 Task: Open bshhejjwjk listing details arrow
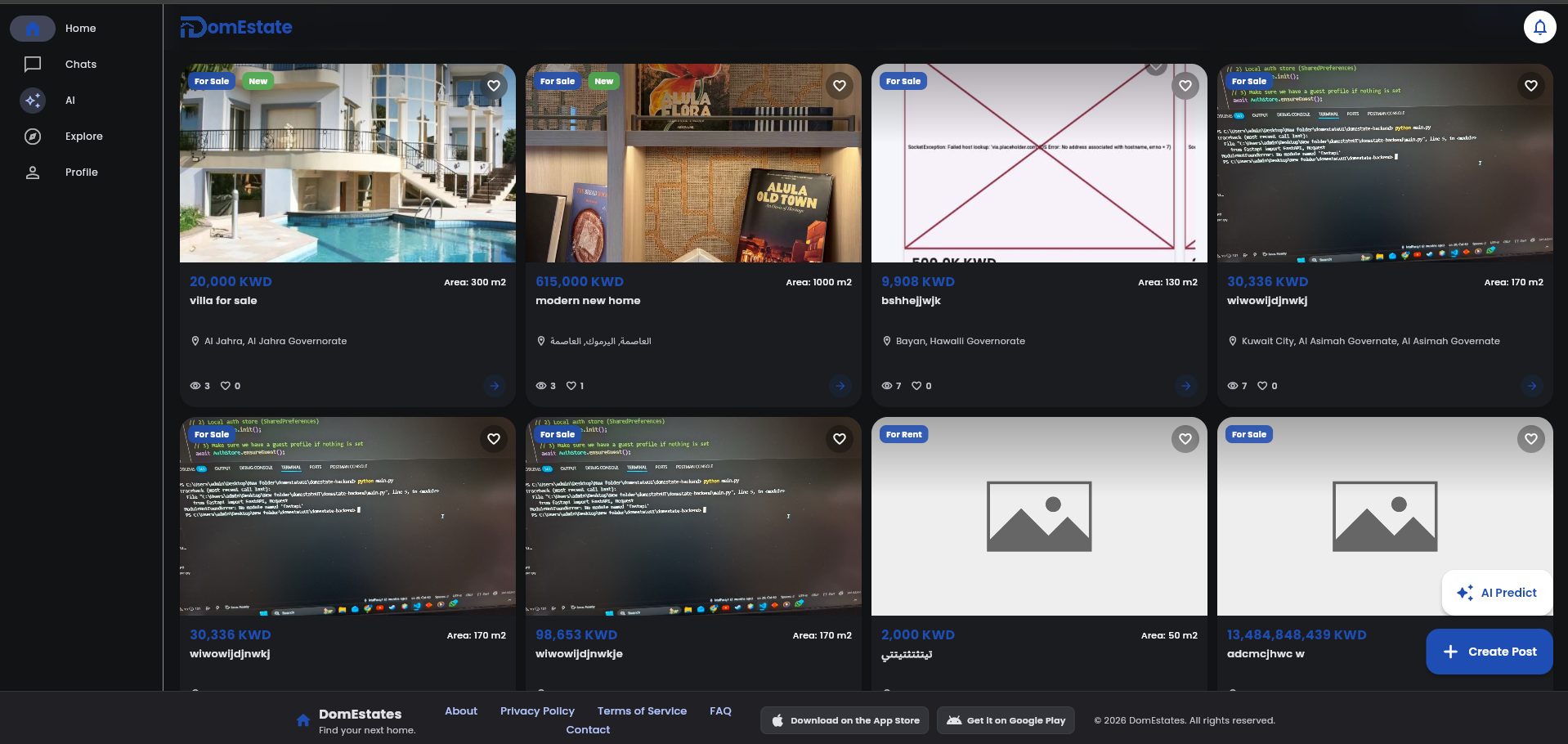pyautogui.click(x=1185, y=386)
